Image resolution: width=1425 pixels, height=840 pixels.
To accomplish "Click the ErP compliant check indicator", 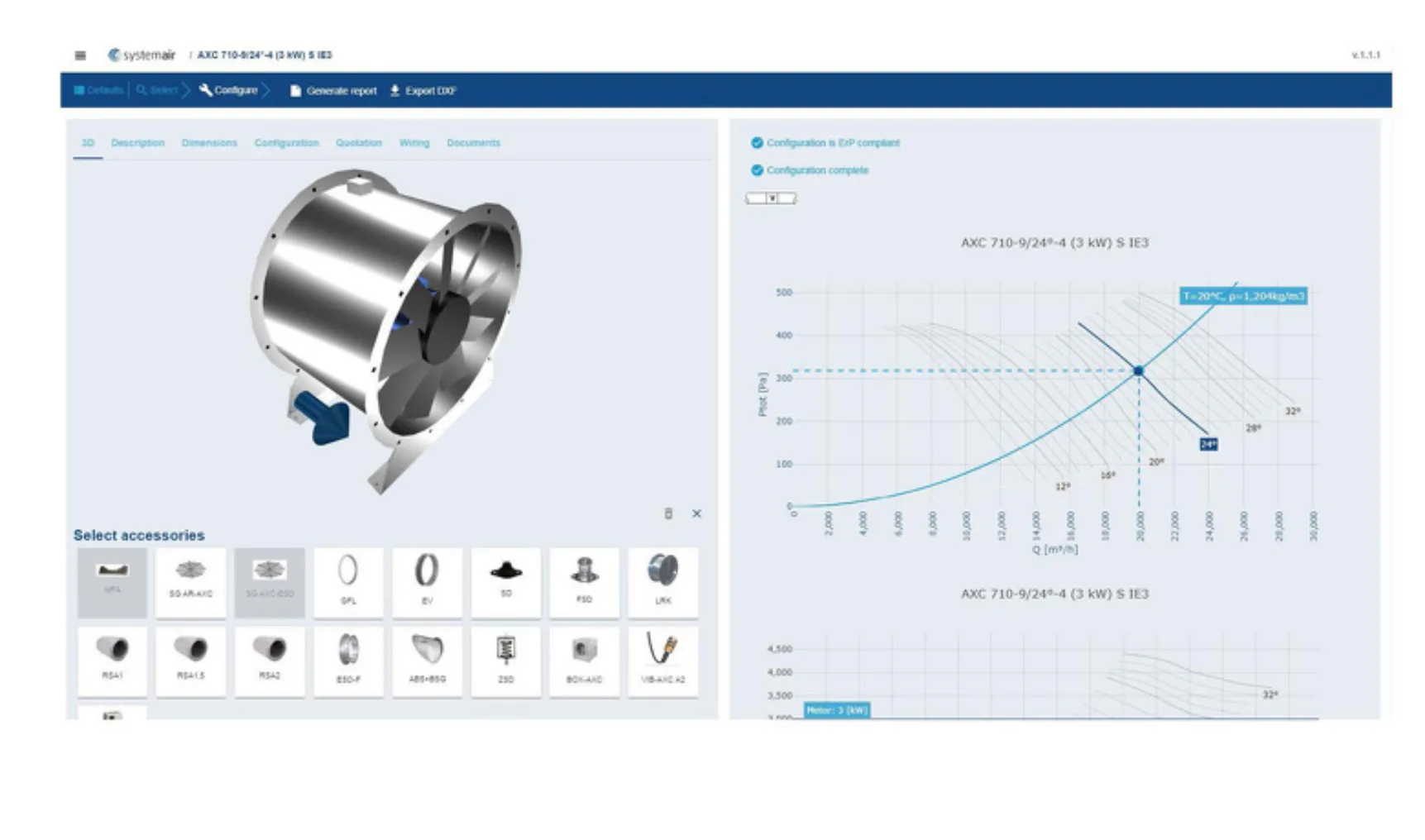I will tap(757, 143).
